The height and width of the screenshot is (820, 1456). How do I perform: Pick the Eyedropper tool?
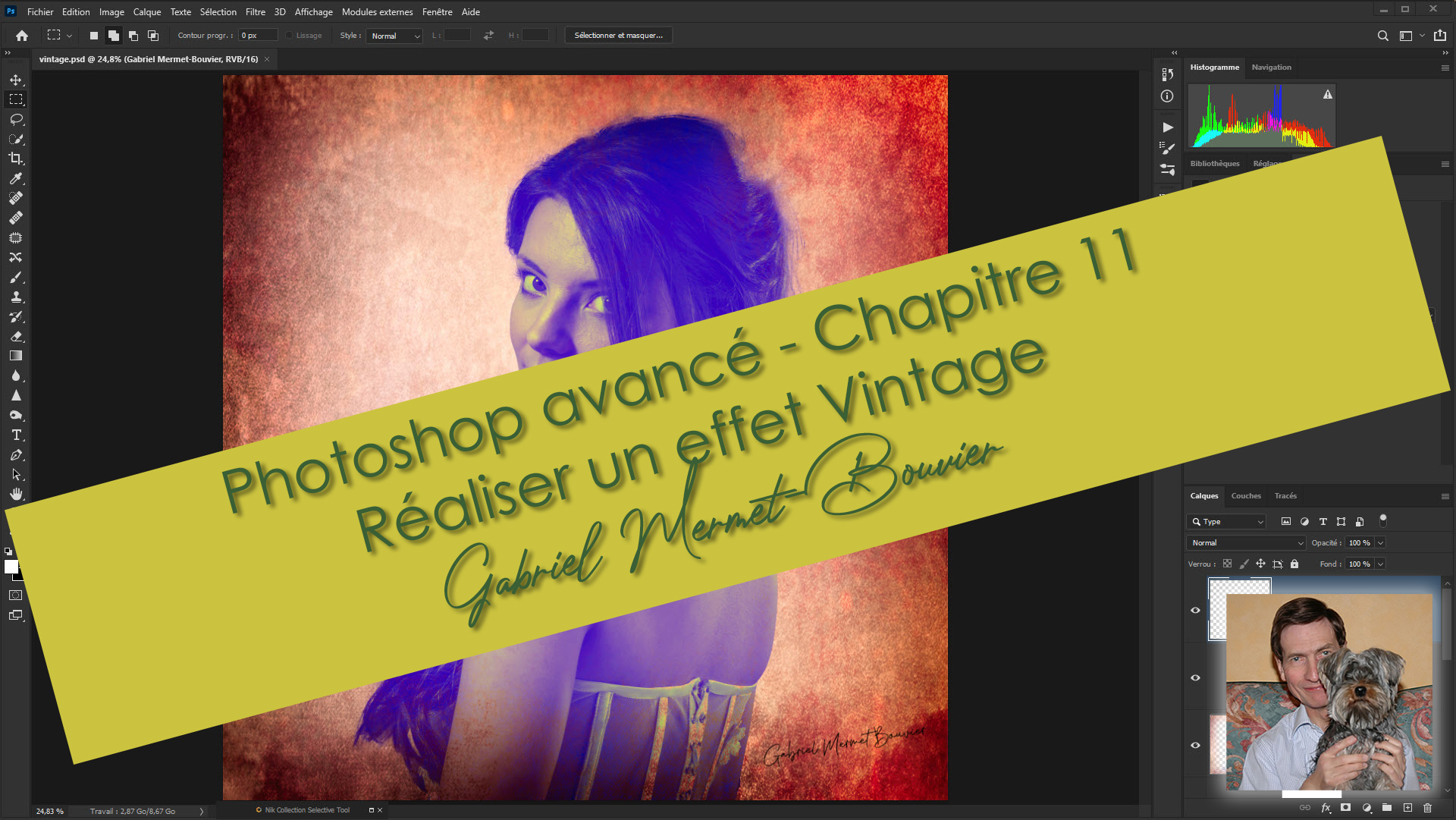16,178
